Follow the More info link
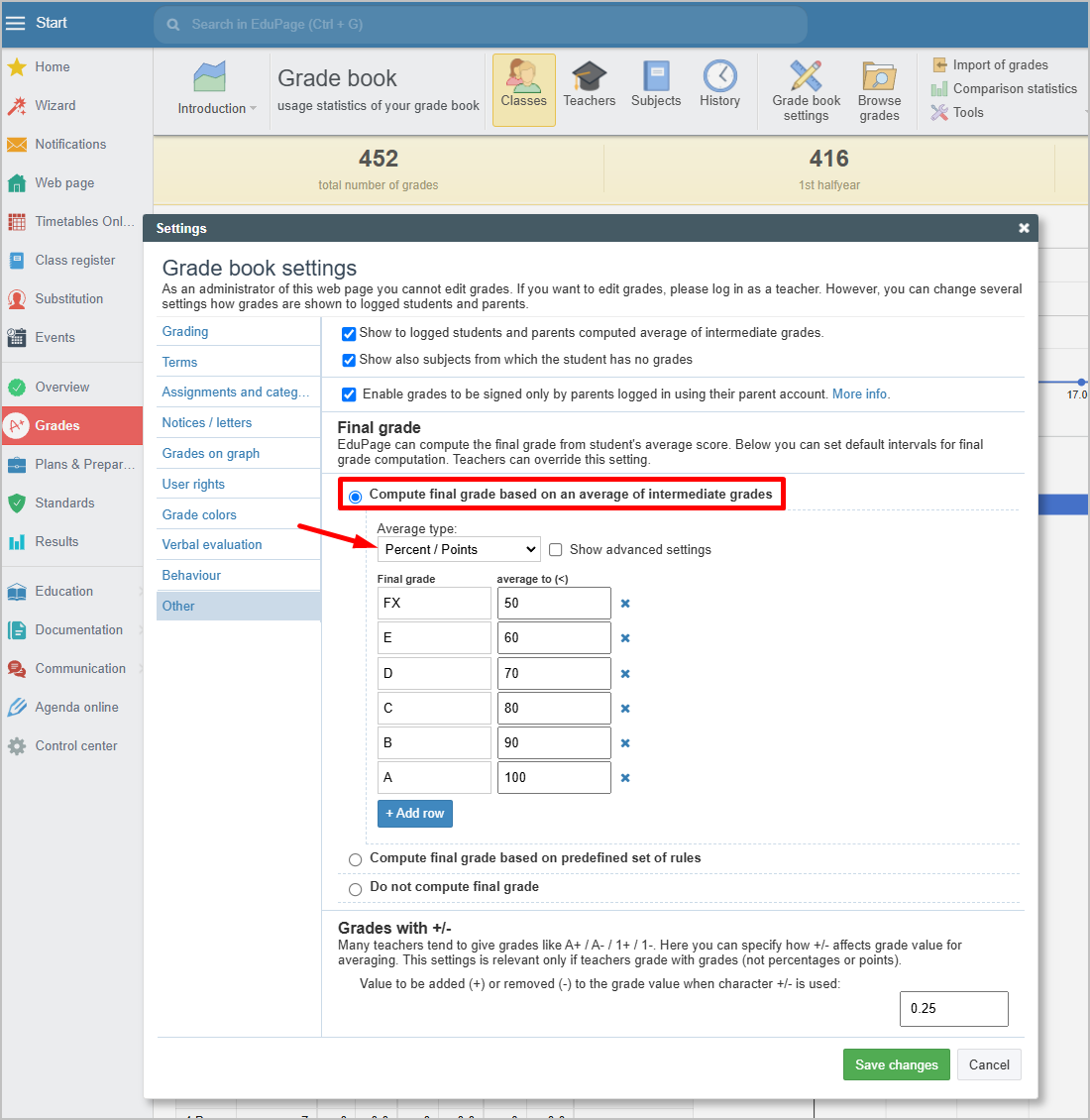 [860, 393]
